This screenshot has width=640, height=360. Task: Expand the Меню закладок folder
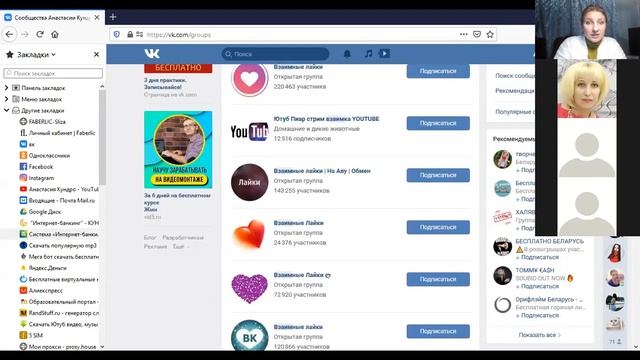pyautogui.click(x=7, y=99)
